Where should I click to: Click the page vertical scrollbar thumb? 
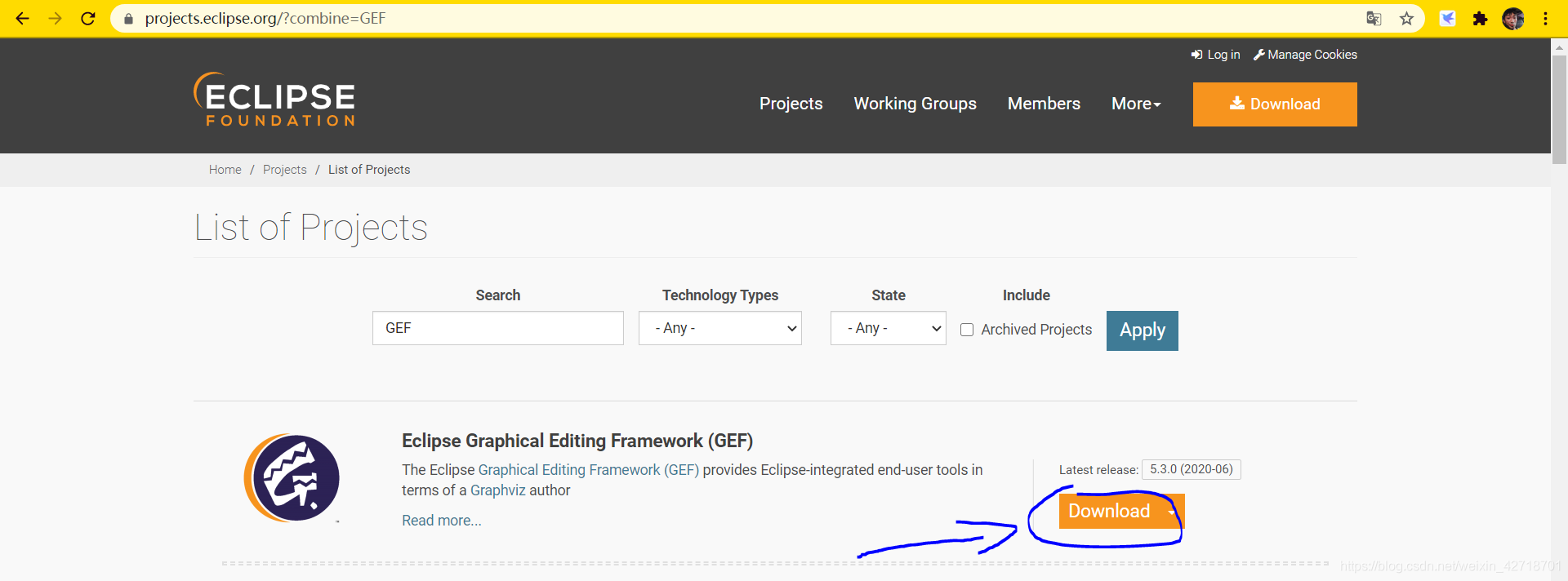(1559, 110)
